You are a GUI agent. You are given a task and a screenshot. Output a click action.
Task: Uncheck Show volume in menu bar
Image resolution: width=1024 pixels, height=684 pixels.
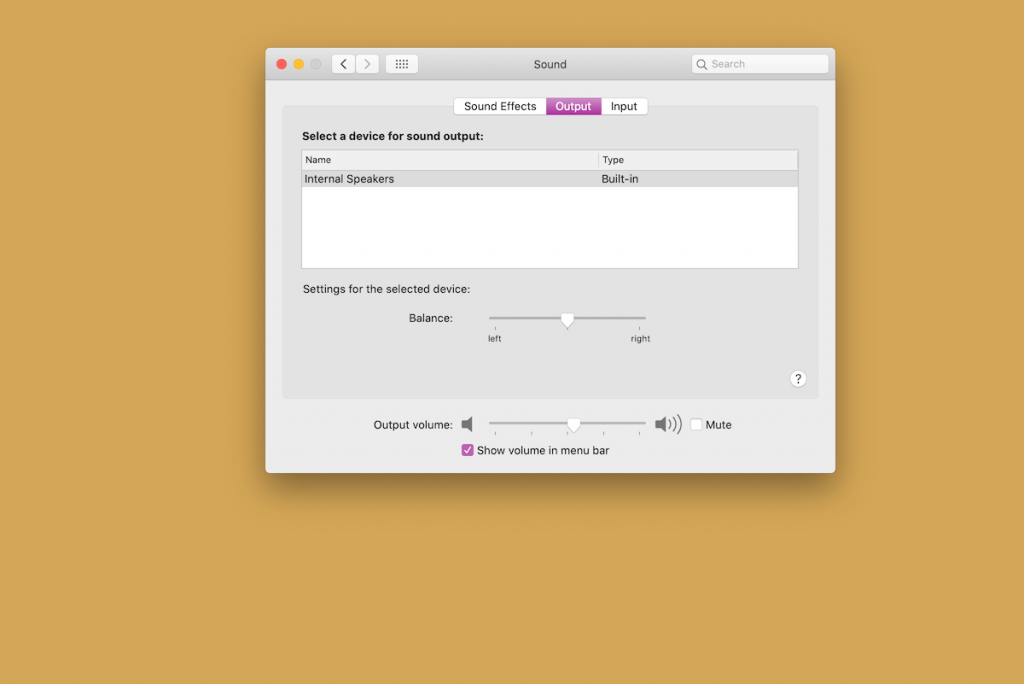click(467, 450)
